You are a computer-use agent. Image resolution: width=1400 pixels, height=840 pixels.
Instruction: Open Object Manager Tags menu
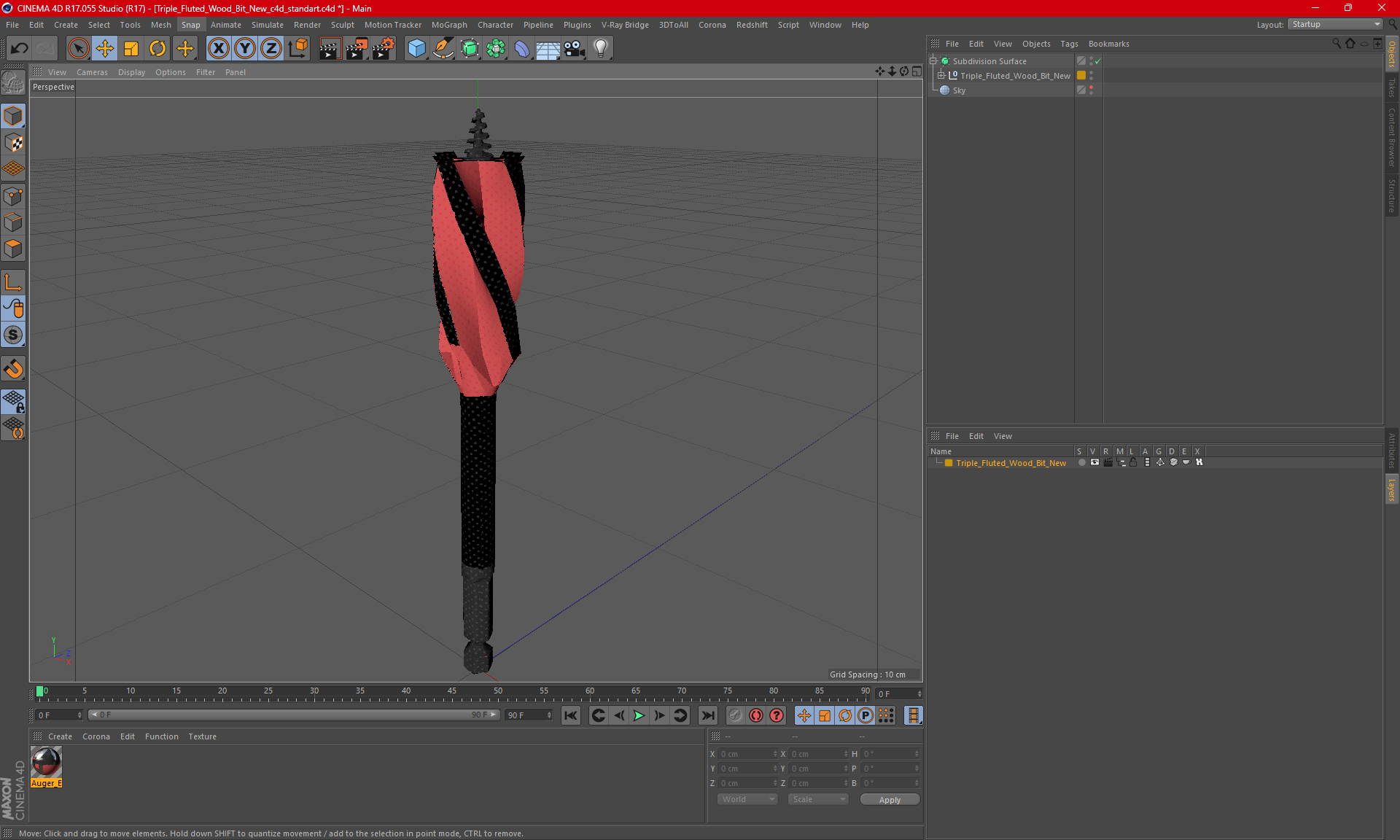click(x=1069, y=44)
